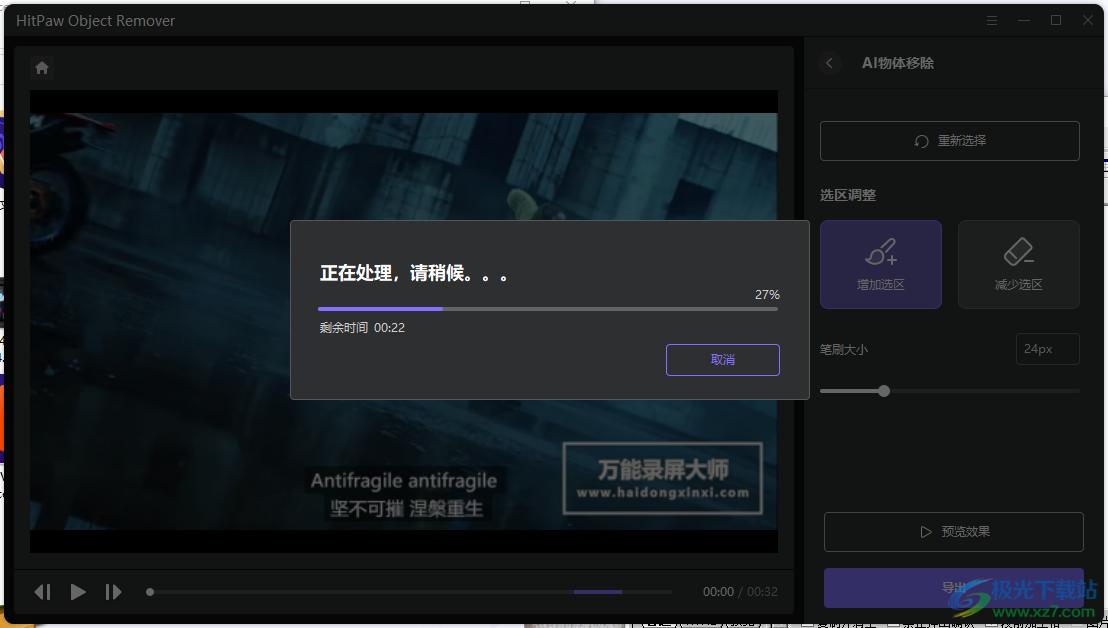Click 重新选择 to reselect the object
The height and width of the screenshot is (628, 1108).
[x=950, y=141]
